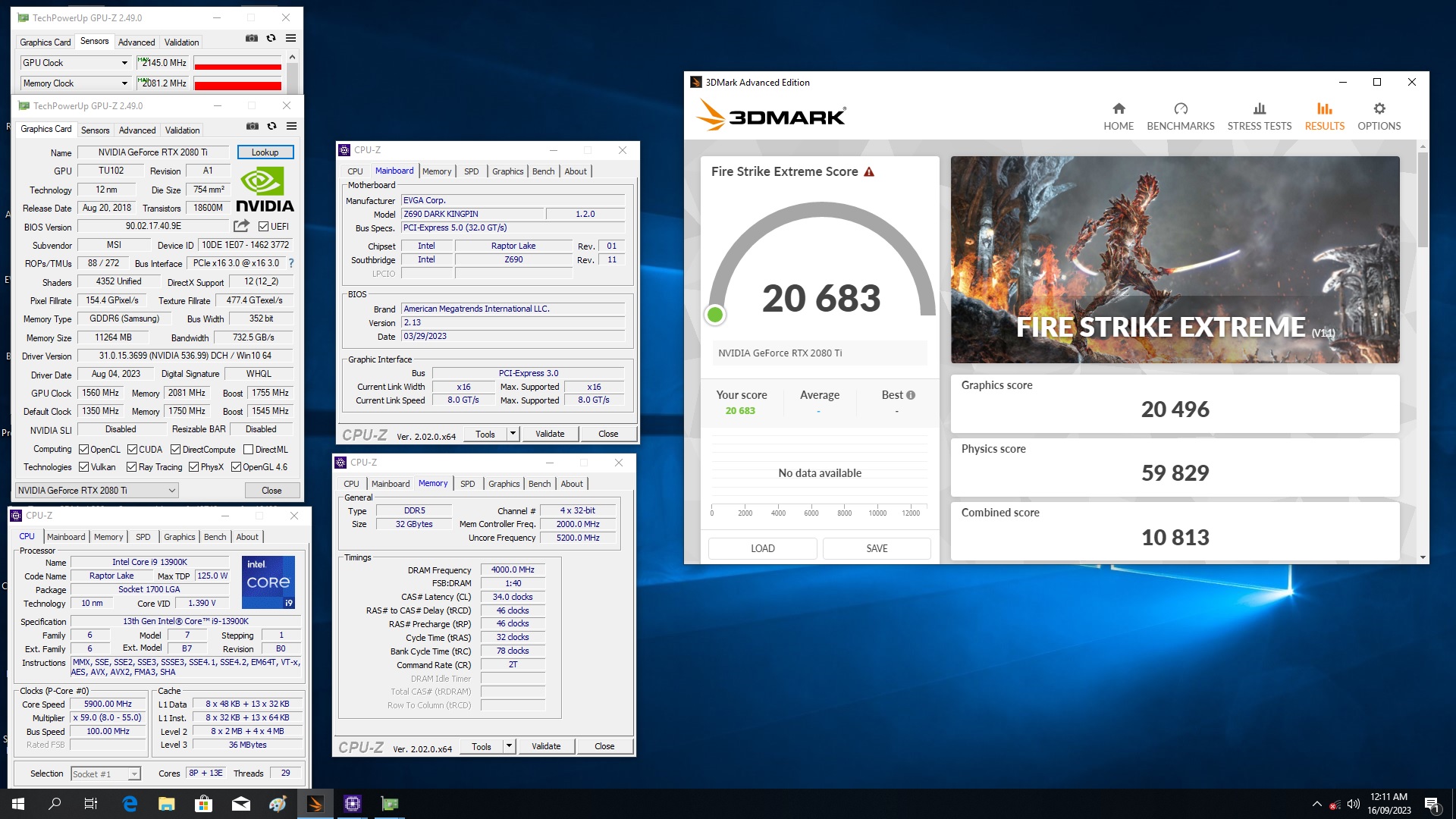Toggle the Ray Tracing checkbox
The width and height of the screenshot is (1456, 819).
pyautogui.click(x=132, y=467)
